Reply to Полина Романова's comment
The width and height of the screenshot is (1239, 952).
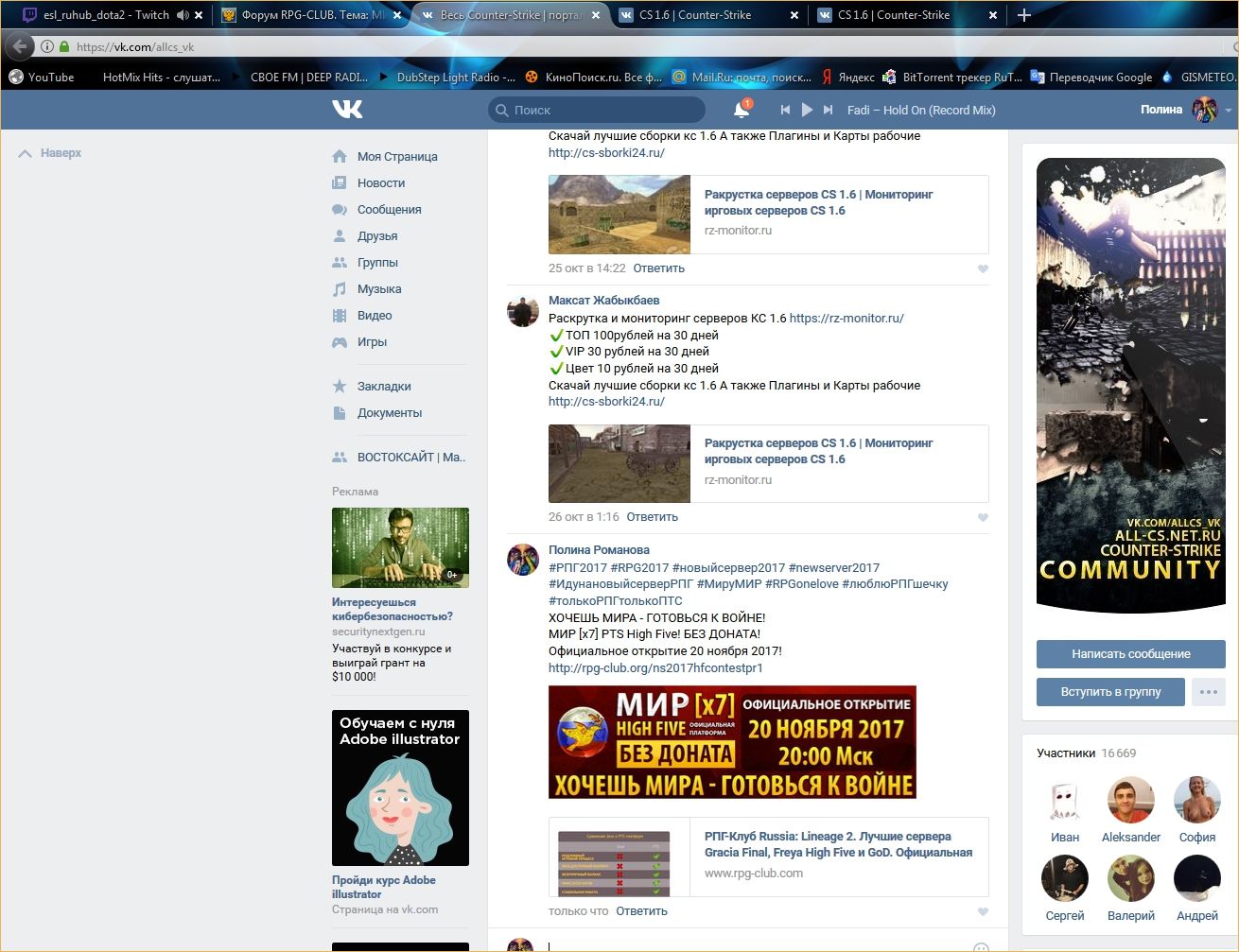642,910
